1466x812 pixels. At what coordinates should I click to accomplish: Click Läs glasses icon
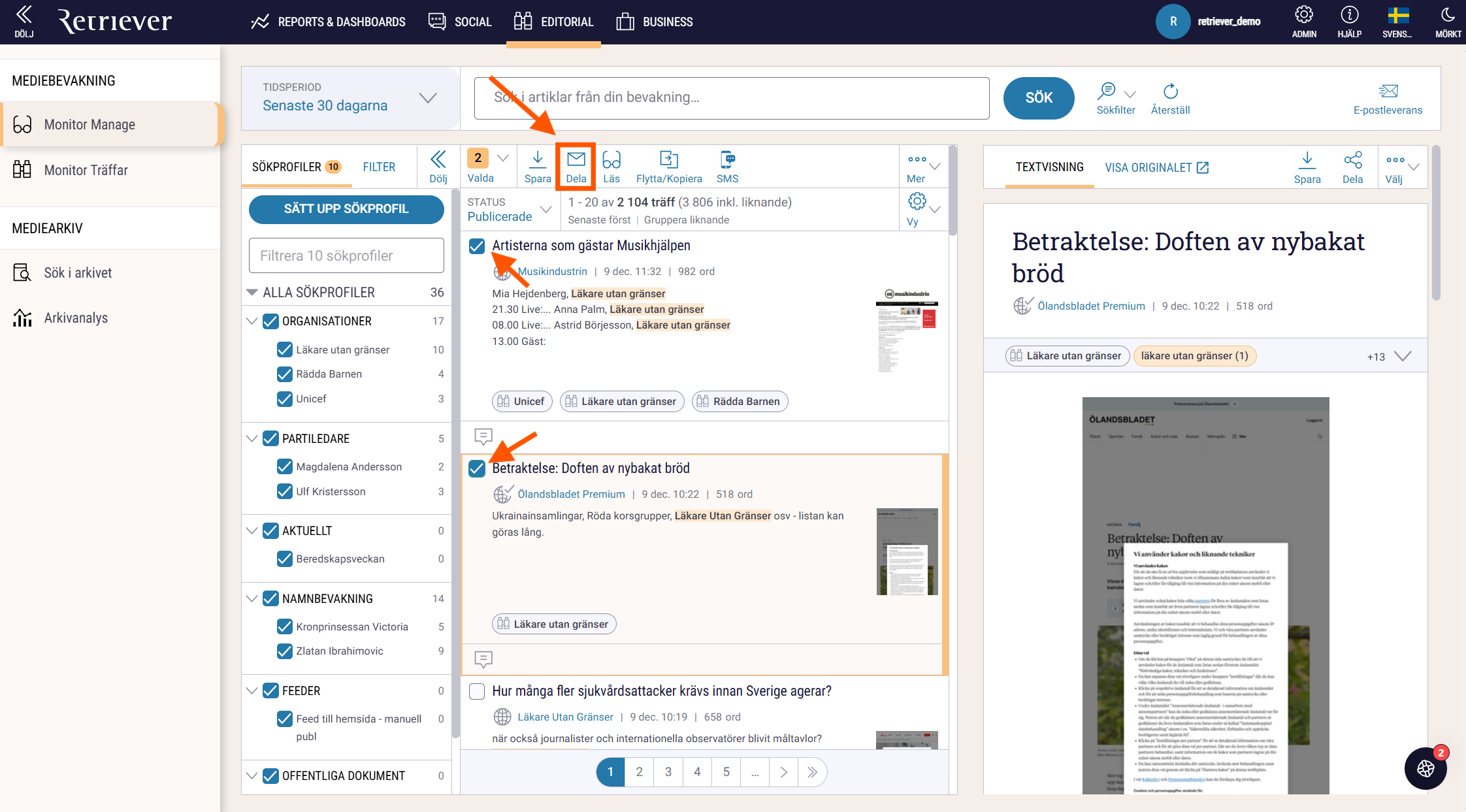click(x=611, y=167)
